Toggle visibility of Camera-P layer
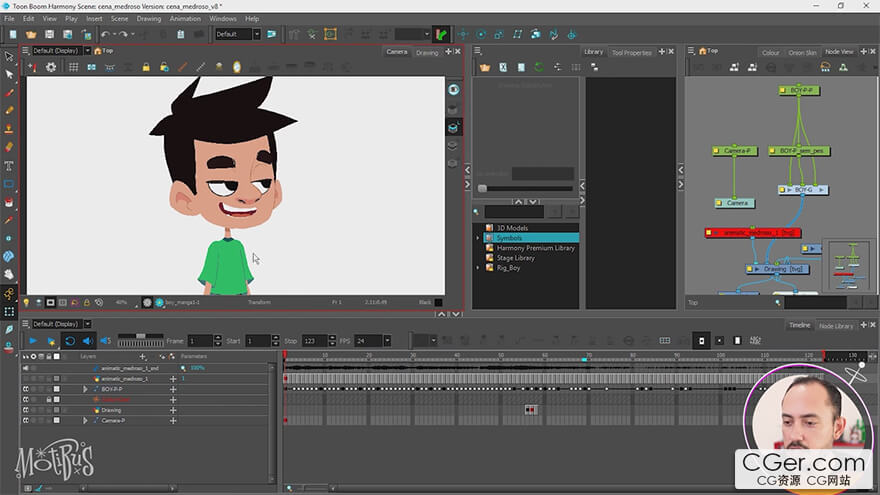The image size is (880, 495). pos(25,420)
